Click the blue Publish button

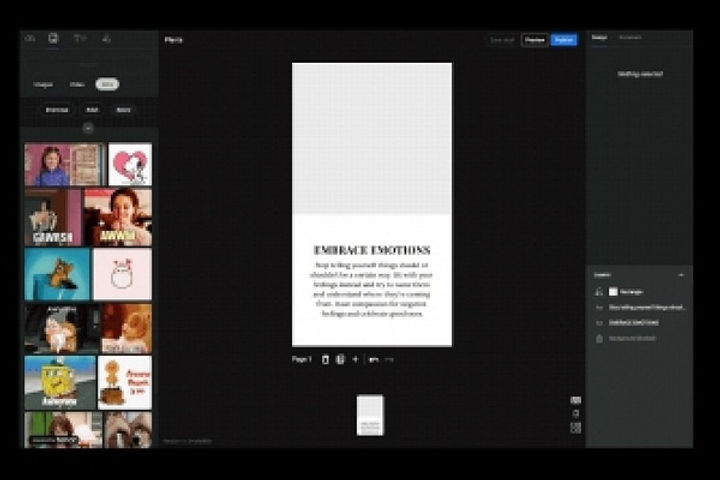564,40
